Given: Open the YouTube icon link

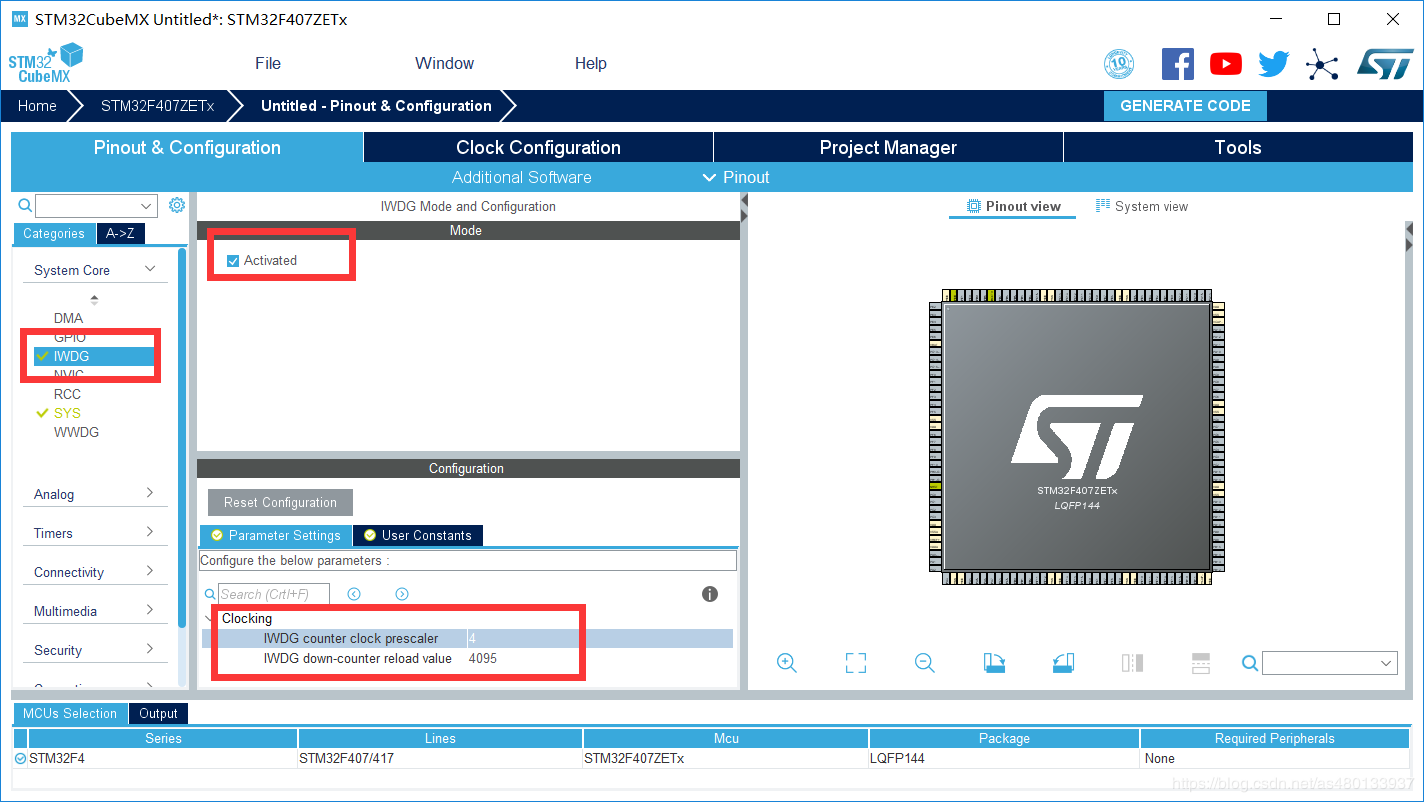Looking at the screenshot, I should tap(1225, 64).
